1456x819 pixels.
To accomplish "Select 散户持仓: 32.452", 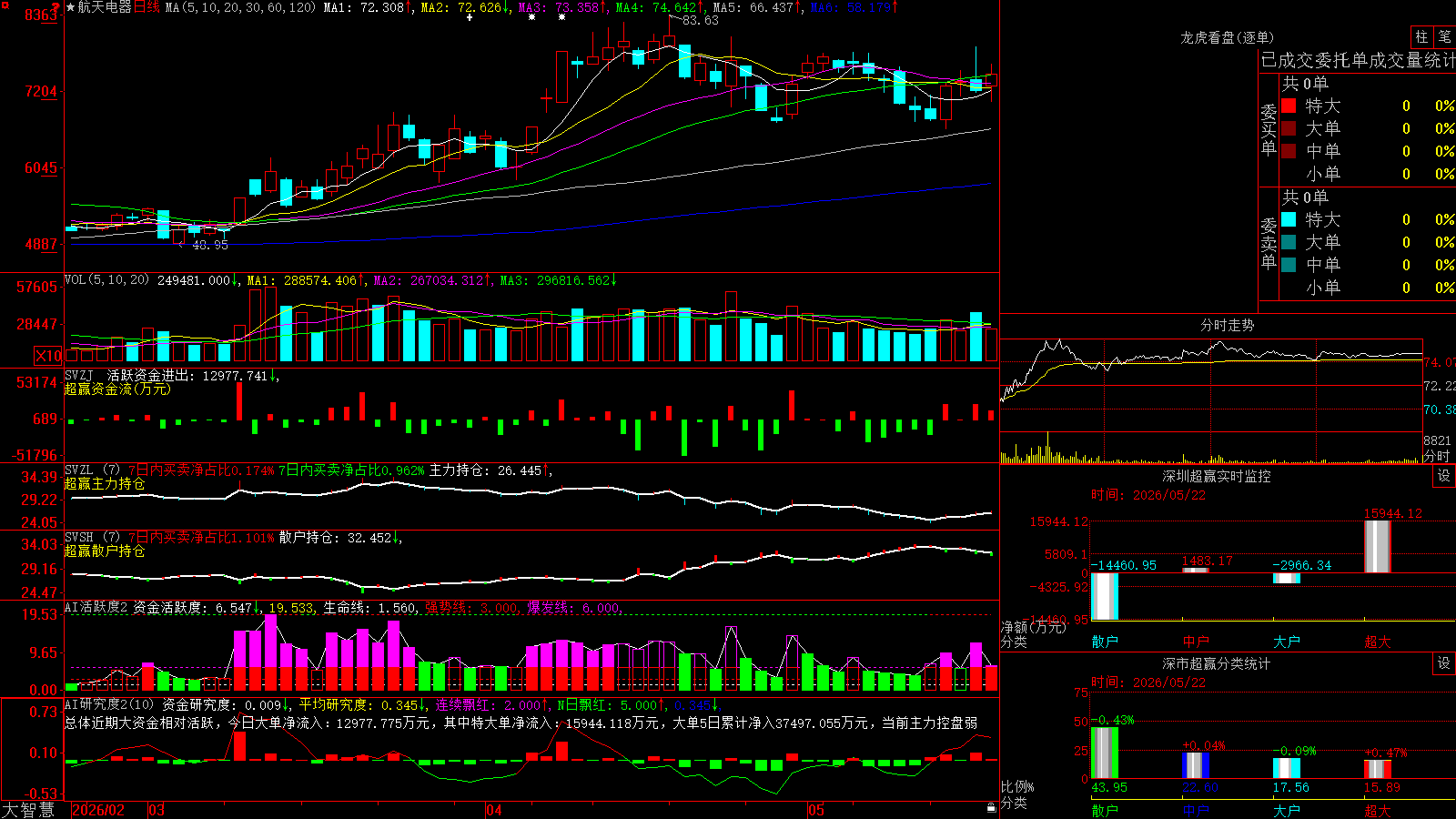I will pyautogui.click(x=335, y=538).
